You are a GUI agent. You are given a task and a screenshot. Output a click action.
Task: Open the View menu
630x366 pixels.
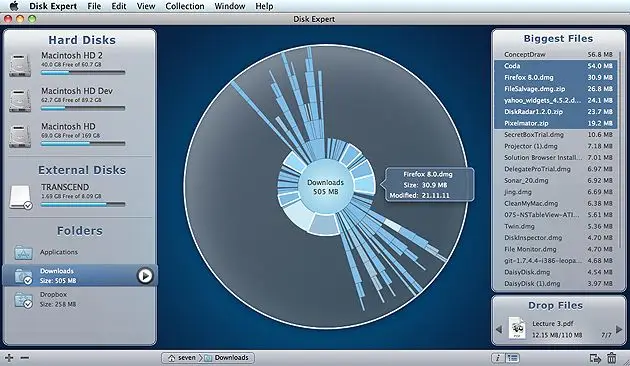tap(146, 6)
